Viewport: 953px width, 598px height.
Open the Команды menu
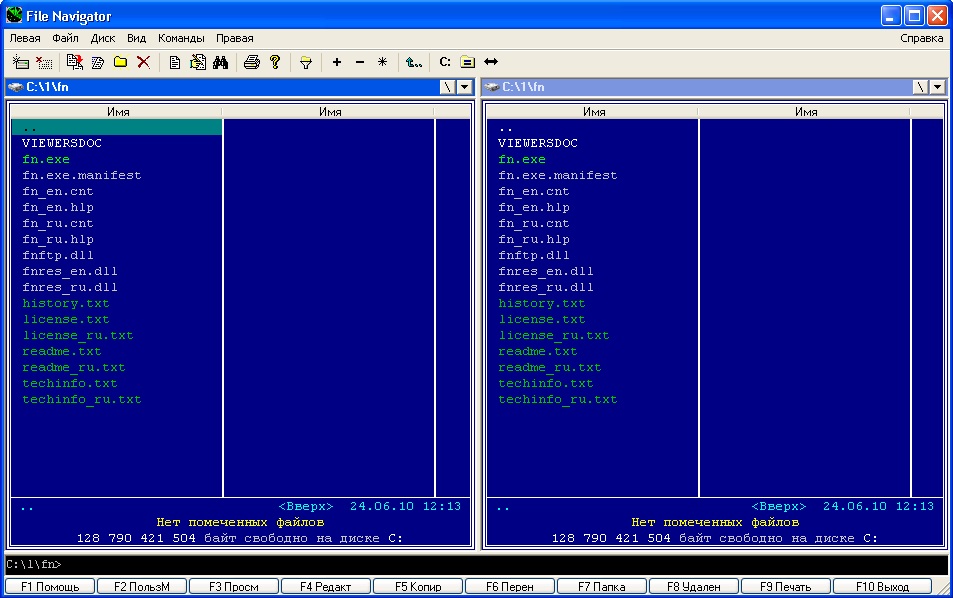pyautogui.click(x=181, y=38)
